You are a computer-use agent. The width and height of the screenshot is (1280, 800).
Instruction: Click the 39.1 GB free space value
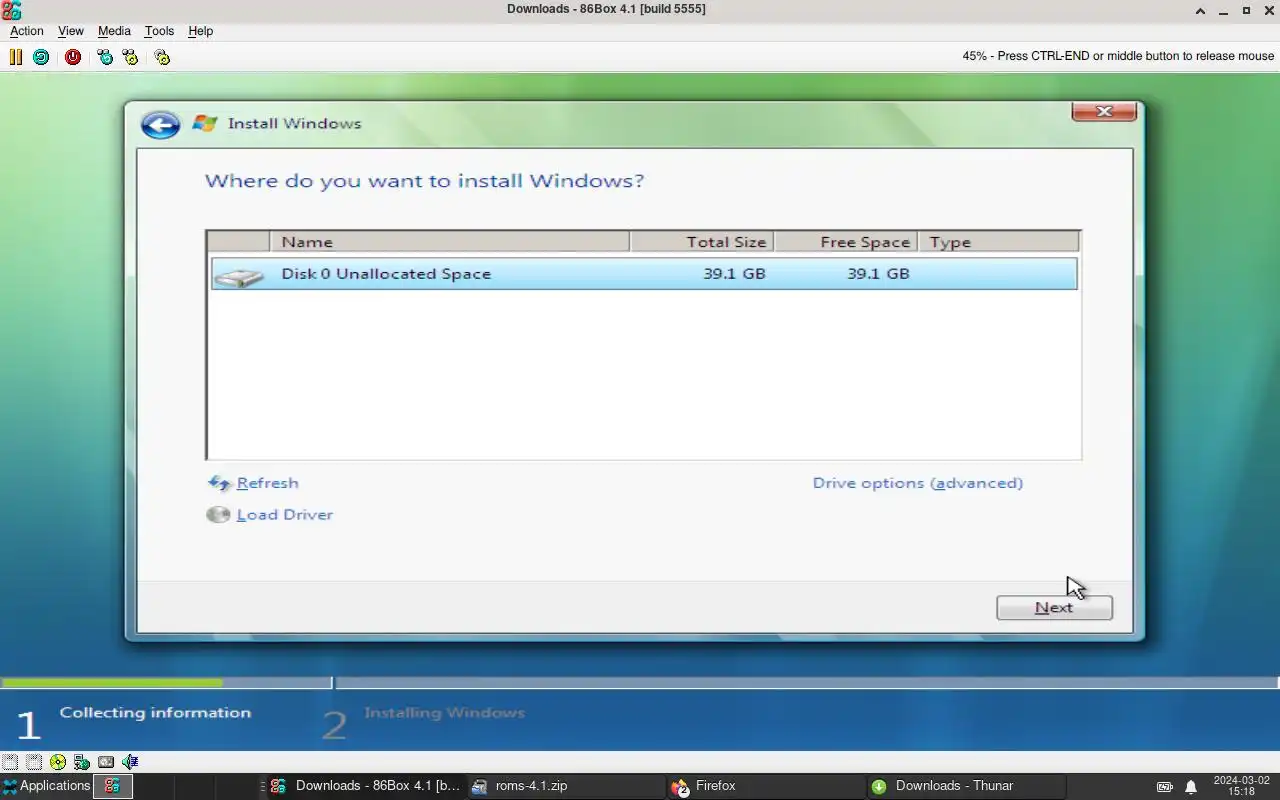pyautogui.click(x=878, y=274)
